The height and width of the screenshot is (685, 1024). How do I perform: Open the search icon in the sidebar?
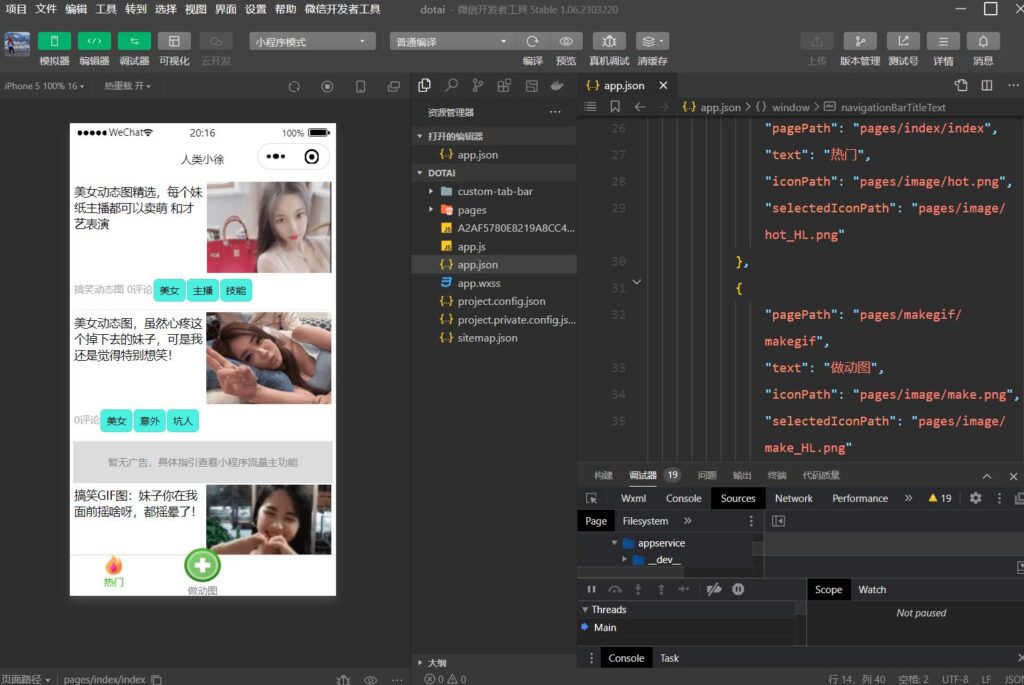click(x=452, y=86)
